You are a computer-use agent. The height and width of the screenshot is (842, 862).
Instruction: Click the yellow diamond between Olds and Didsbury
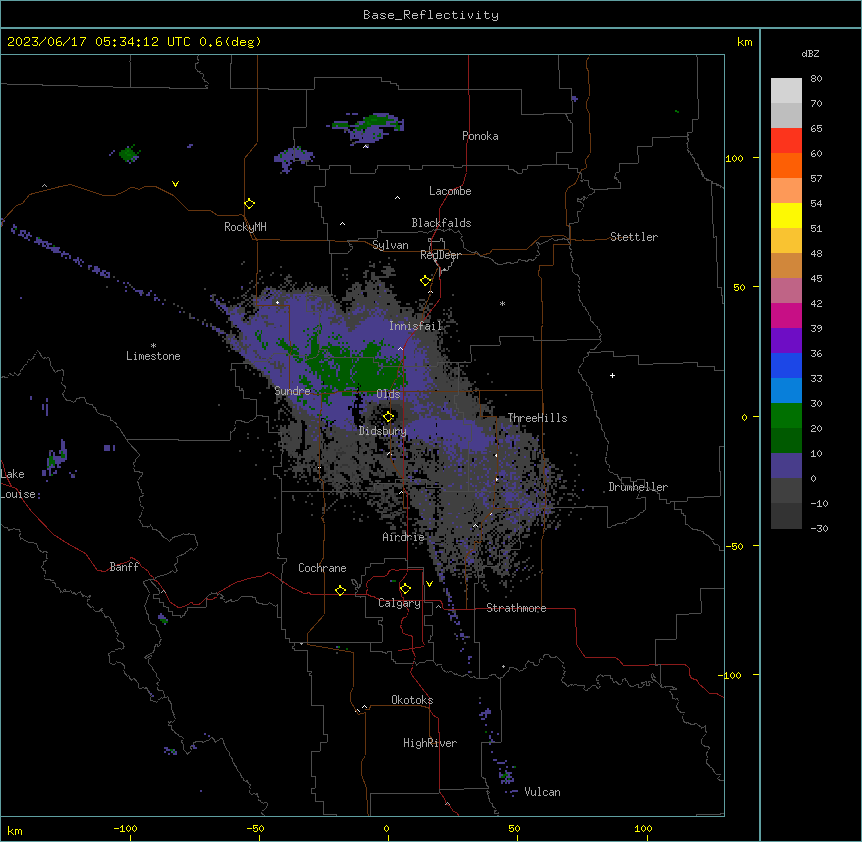click(x=389, y=417)
